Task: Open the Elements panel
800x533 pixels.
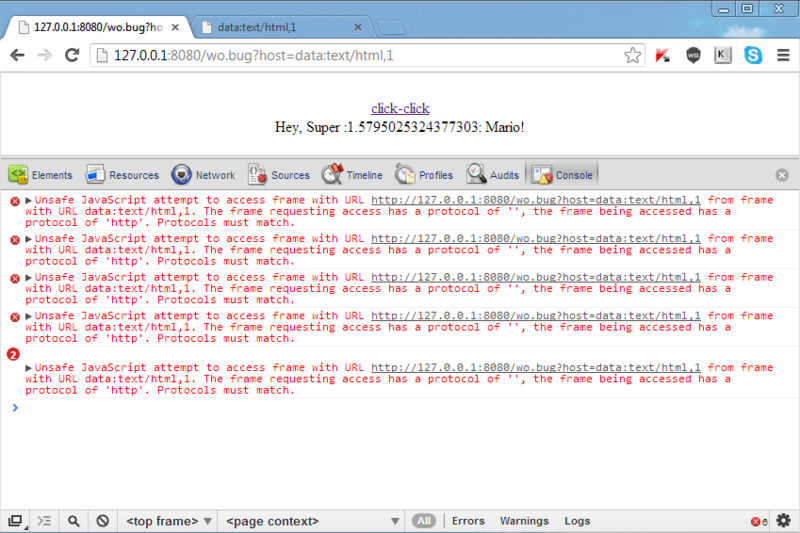Action: 41,175
